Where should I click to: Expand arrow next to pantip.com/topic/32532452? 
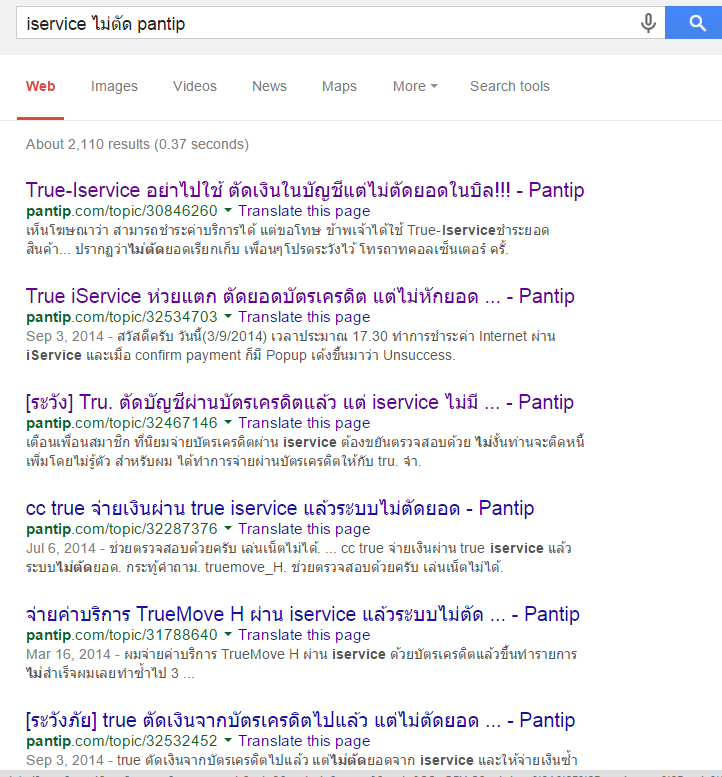[x=228, y=741]
